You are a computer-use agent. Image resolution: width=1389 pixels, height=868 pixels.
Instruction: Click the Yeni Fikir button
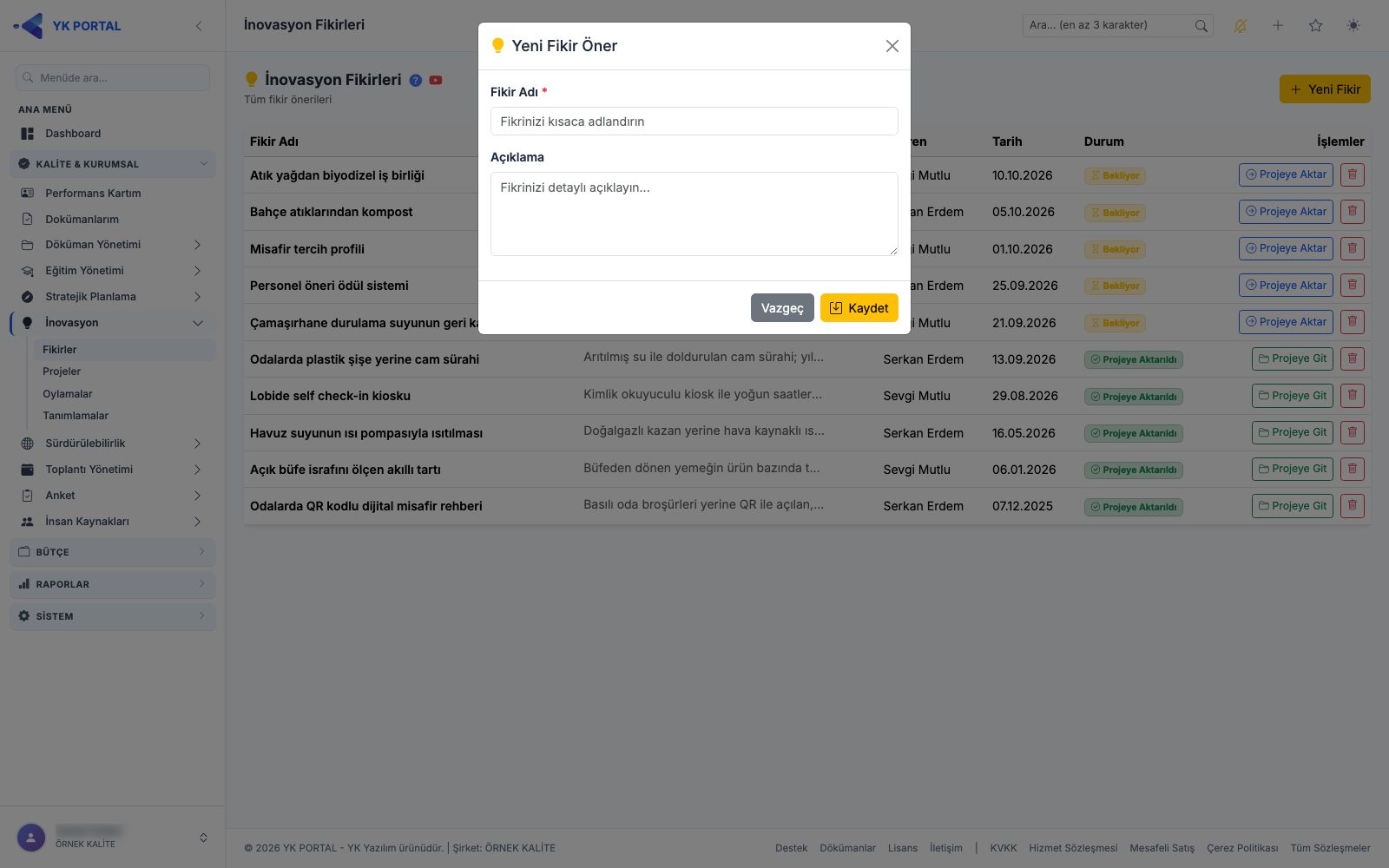click(x=1325, y=89)
